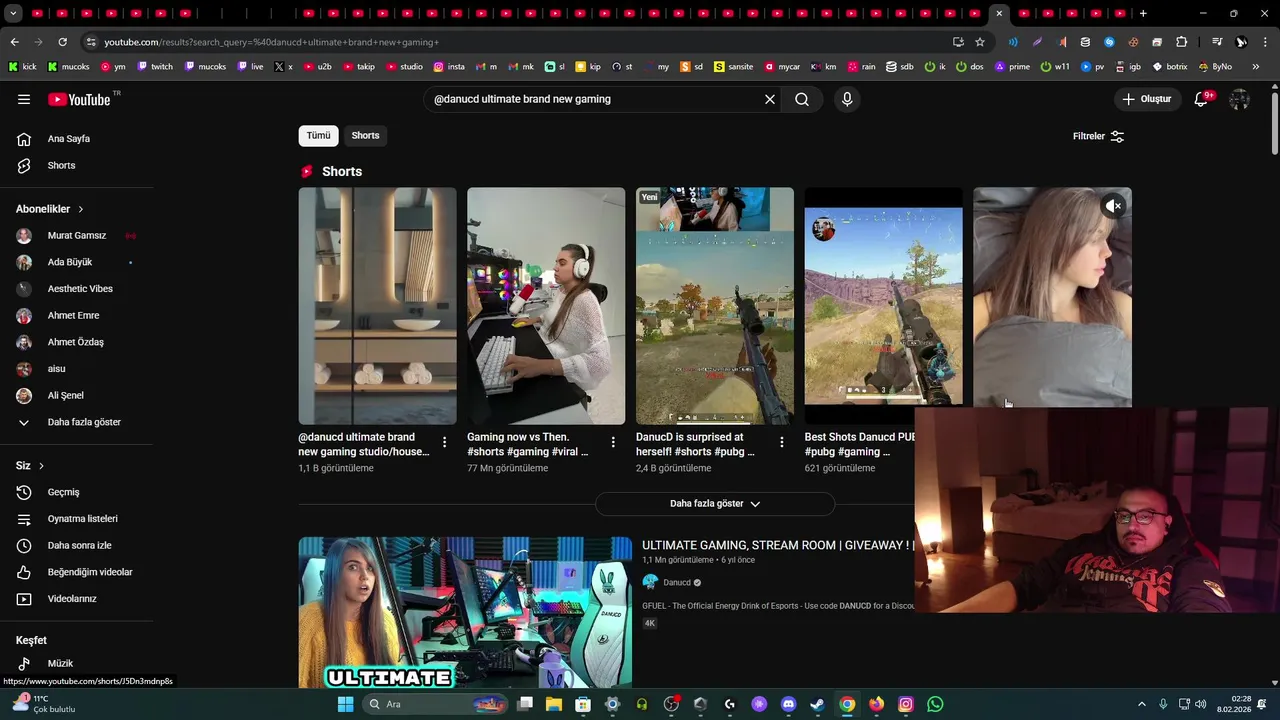This screenshot has height=720, width=1280.
Task: Open Filtreler search filters
Action: (1098, 136)
